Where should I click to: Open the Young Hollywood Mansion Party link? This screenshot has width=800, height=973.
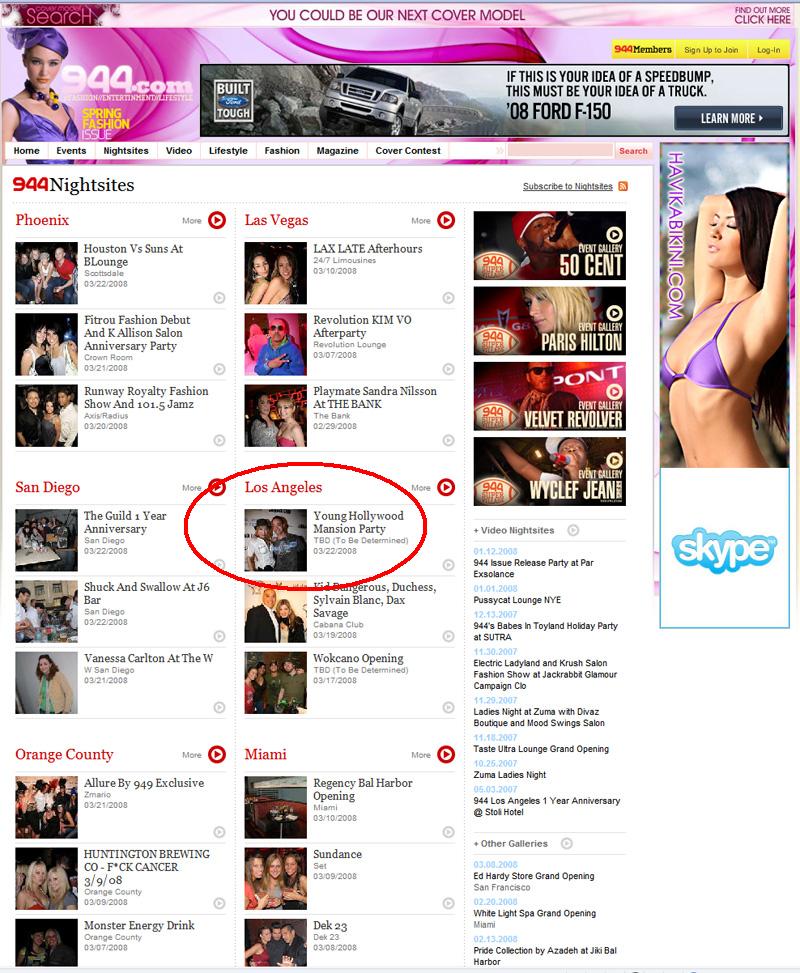pos(358,522)
